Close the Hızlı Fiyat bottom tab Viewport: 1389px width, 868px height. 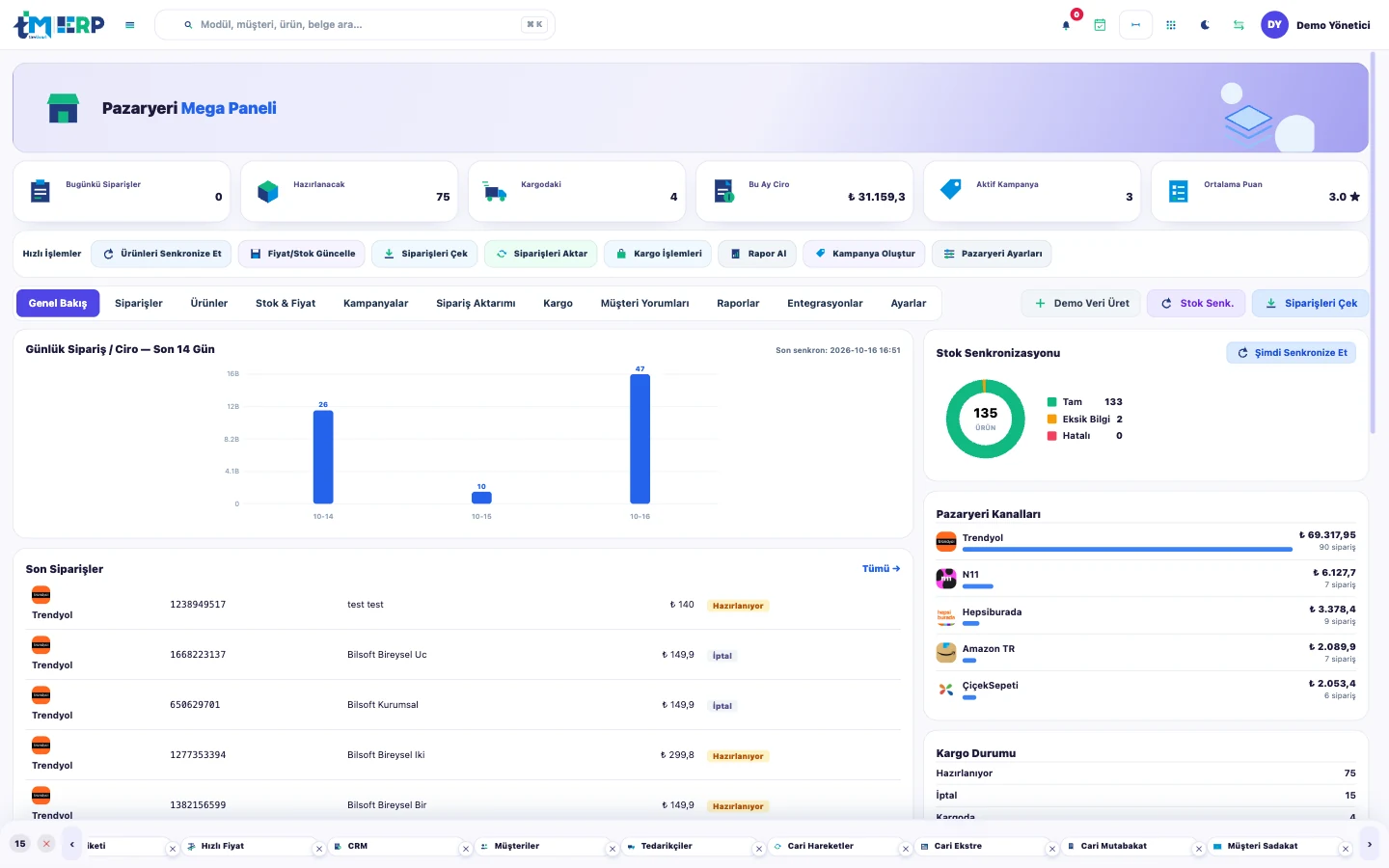tap(319, 849)
